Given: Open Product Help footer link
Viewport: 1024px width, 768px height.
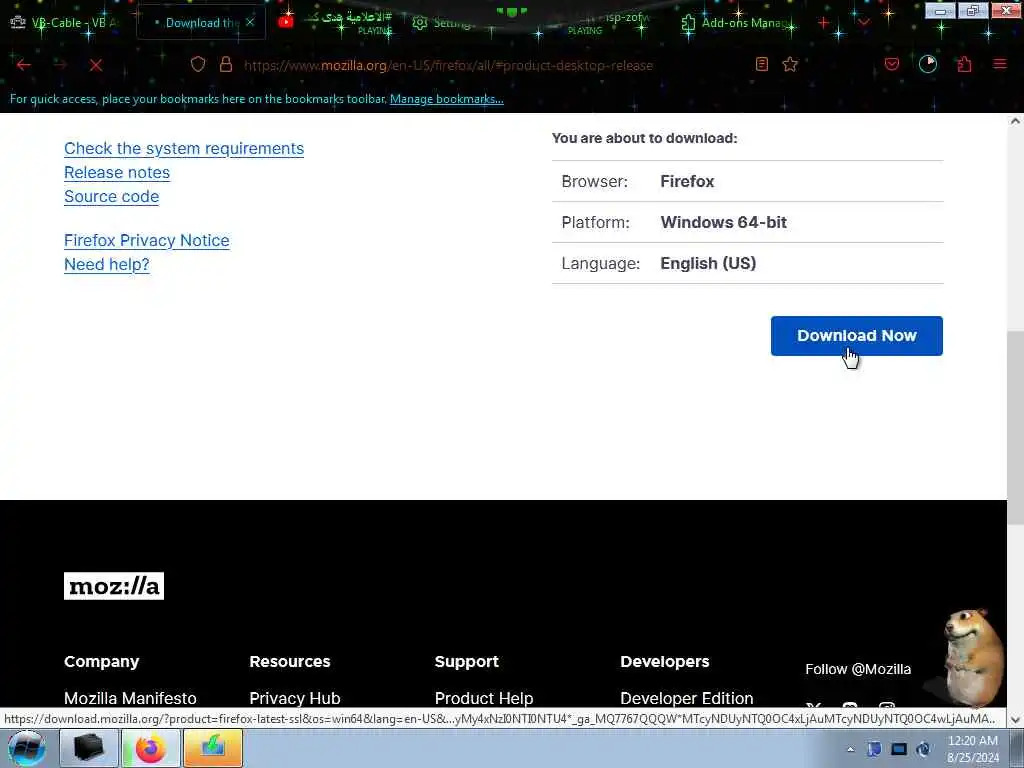Looking at the screenshot, I should click(x=484, y=698).
